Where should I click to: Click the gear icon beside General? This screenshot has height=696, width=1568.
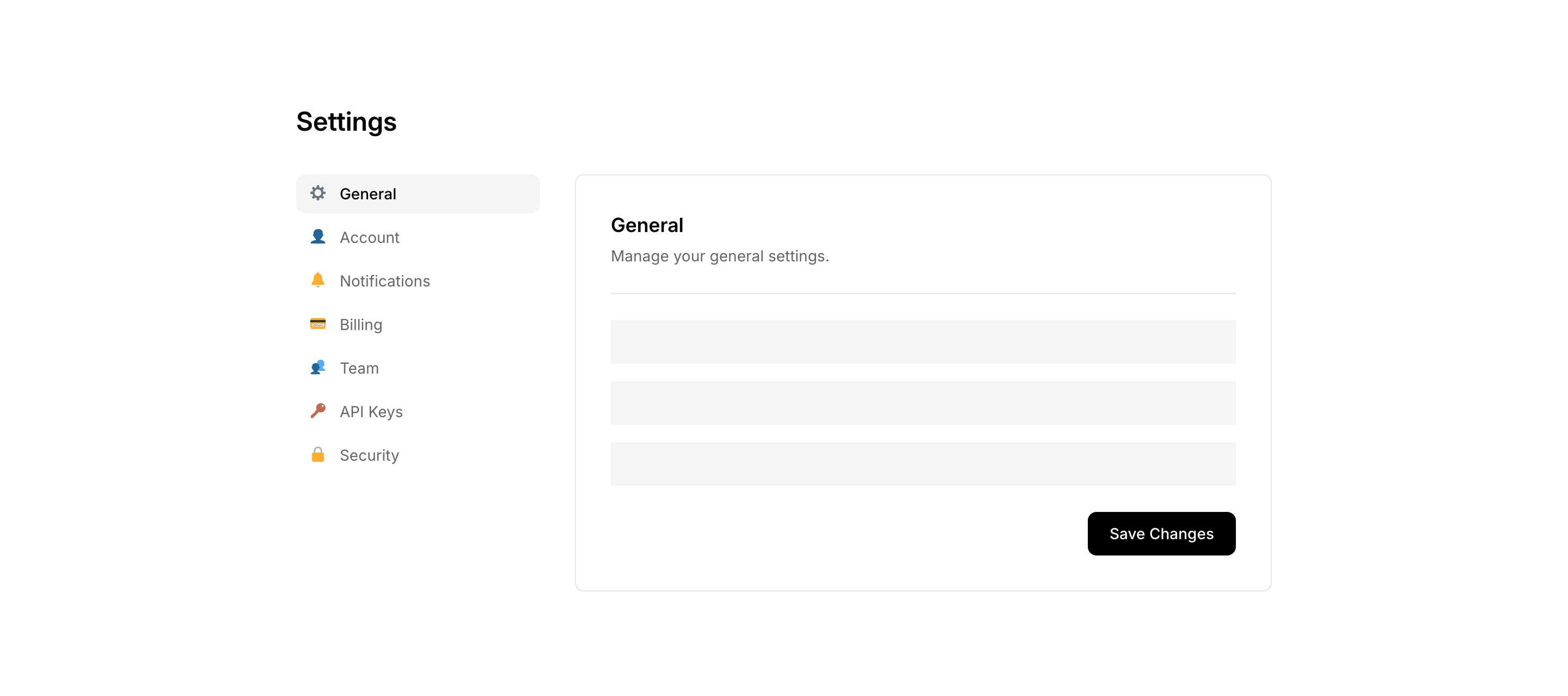pos(318,194)
